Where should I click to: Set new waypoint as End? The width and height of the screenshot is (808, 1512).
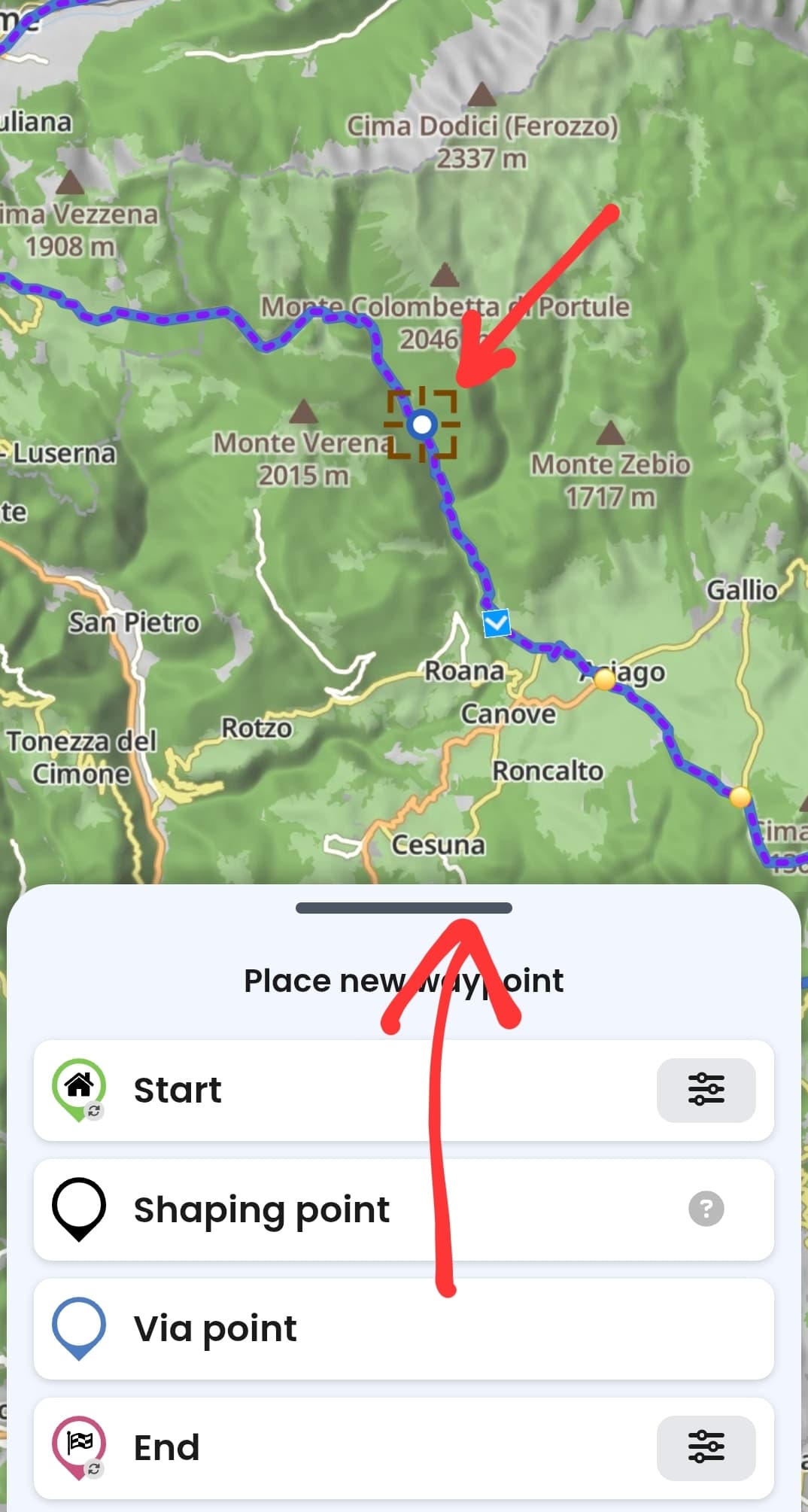pos(404,1448)
